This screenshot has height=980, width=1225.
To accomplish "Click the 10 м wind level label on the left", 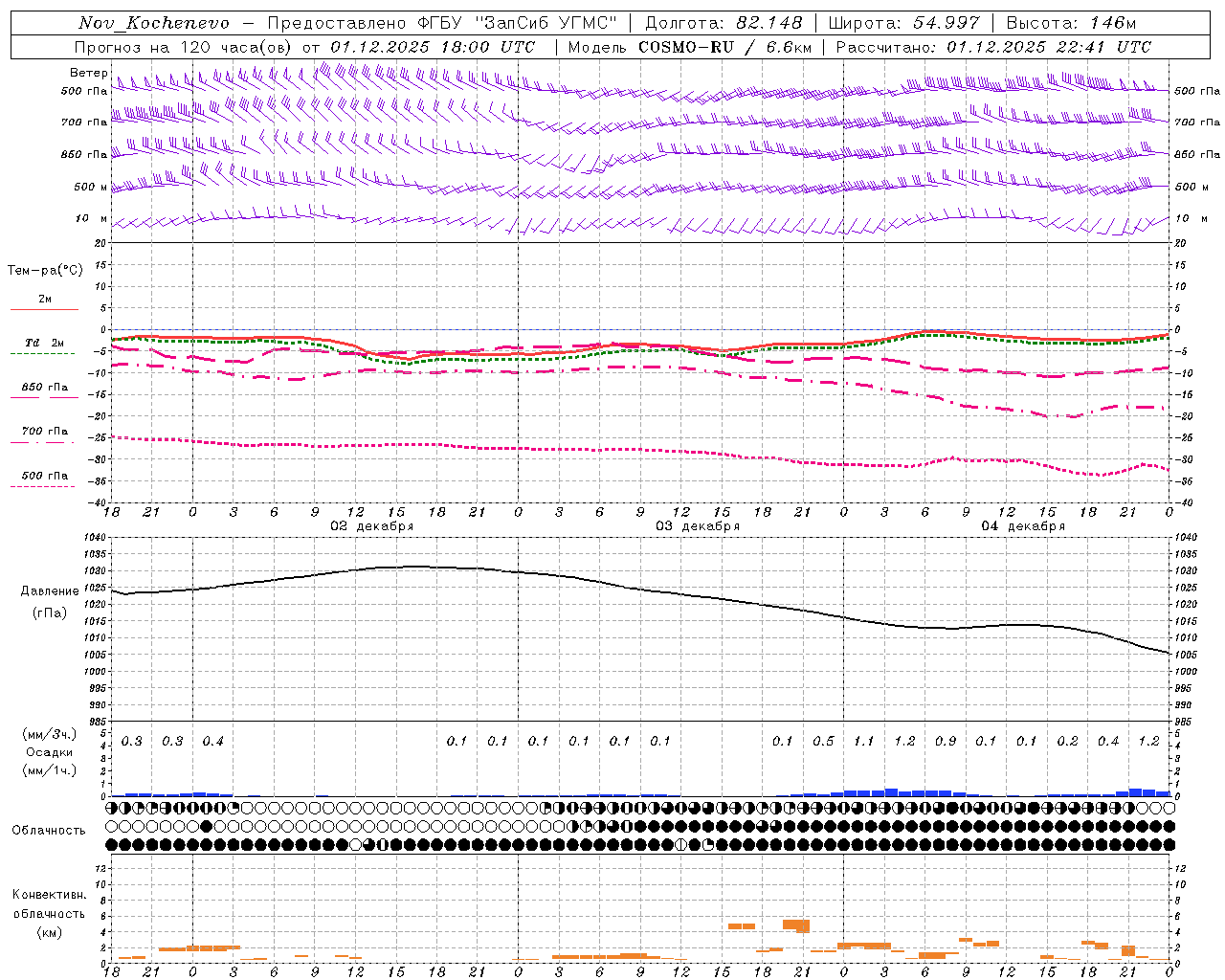I will [91, 219].
